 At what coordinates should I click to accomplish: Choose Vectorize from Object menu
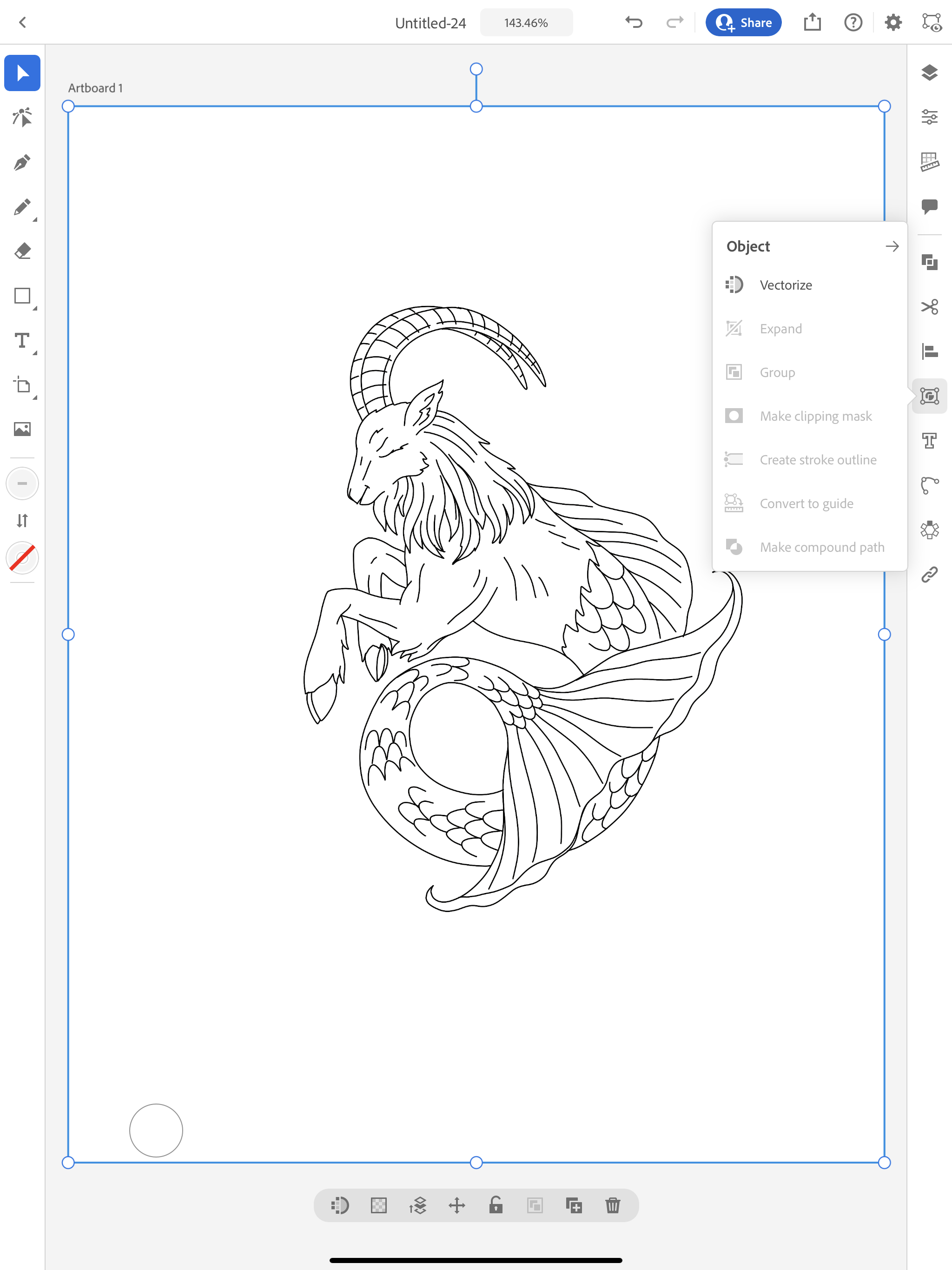(x=785, y=285)
